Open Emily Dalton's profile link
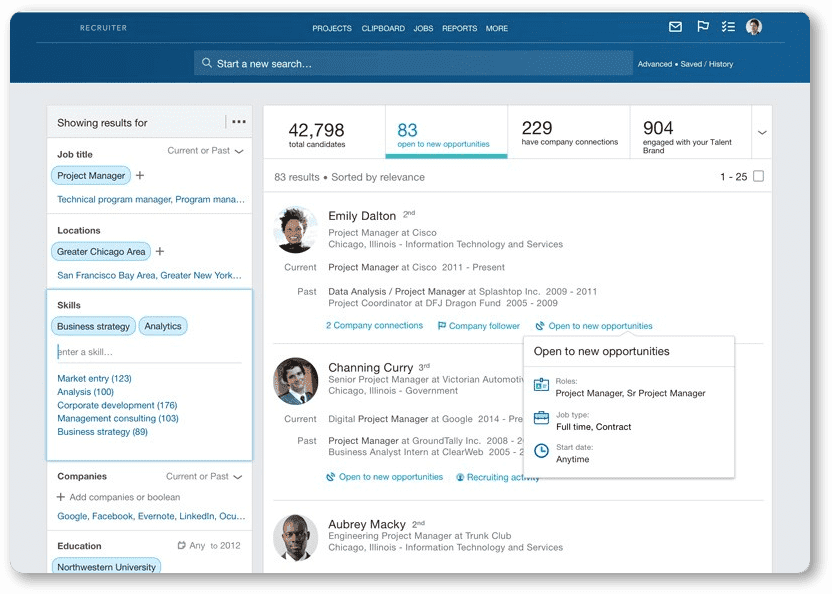 point(362,216)
